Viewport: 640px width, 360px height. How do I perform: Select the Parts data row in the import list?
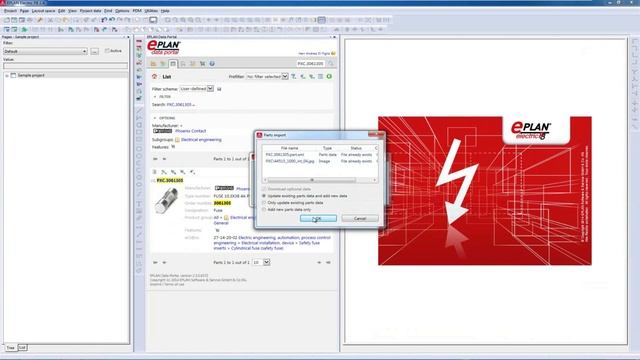(x=320, y=155)
